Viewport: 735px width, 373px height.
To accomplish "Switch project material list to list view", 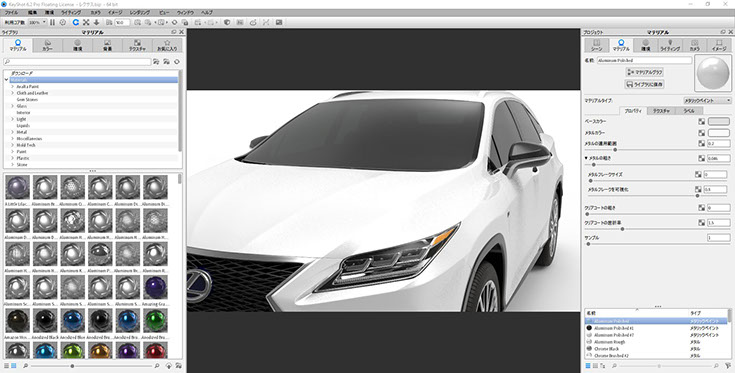I will click(x=588, y=366).
